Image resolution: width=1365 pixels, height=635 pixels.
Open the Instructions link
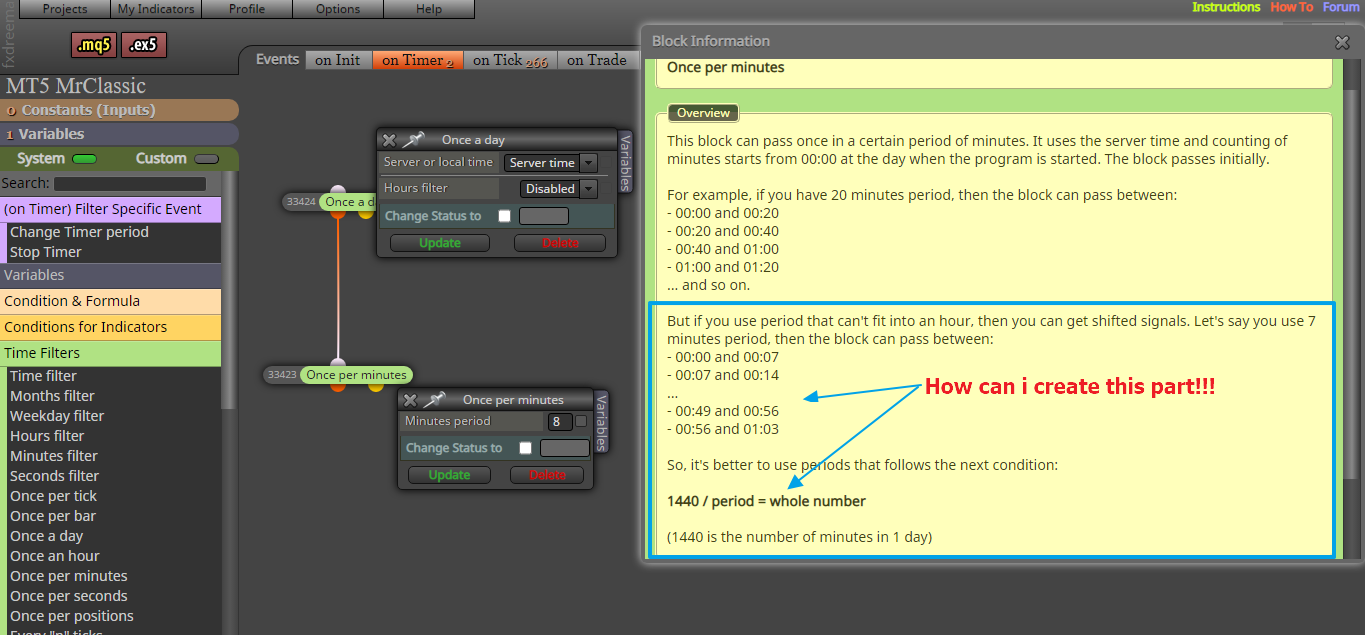pos(1226,7)
